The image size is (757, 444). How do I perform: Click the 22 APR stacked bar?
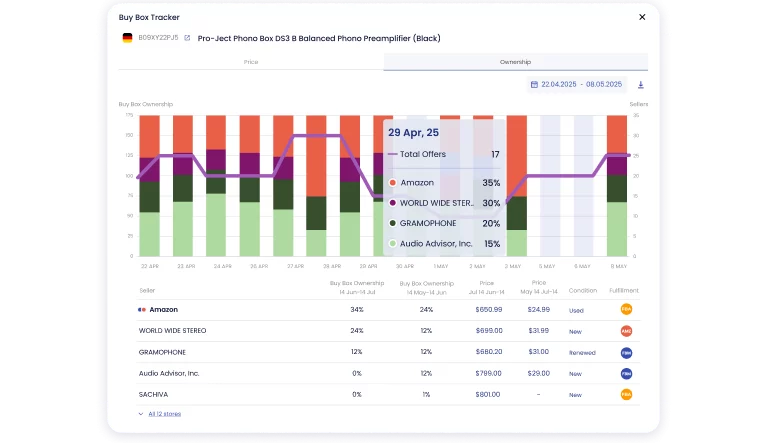150,186
